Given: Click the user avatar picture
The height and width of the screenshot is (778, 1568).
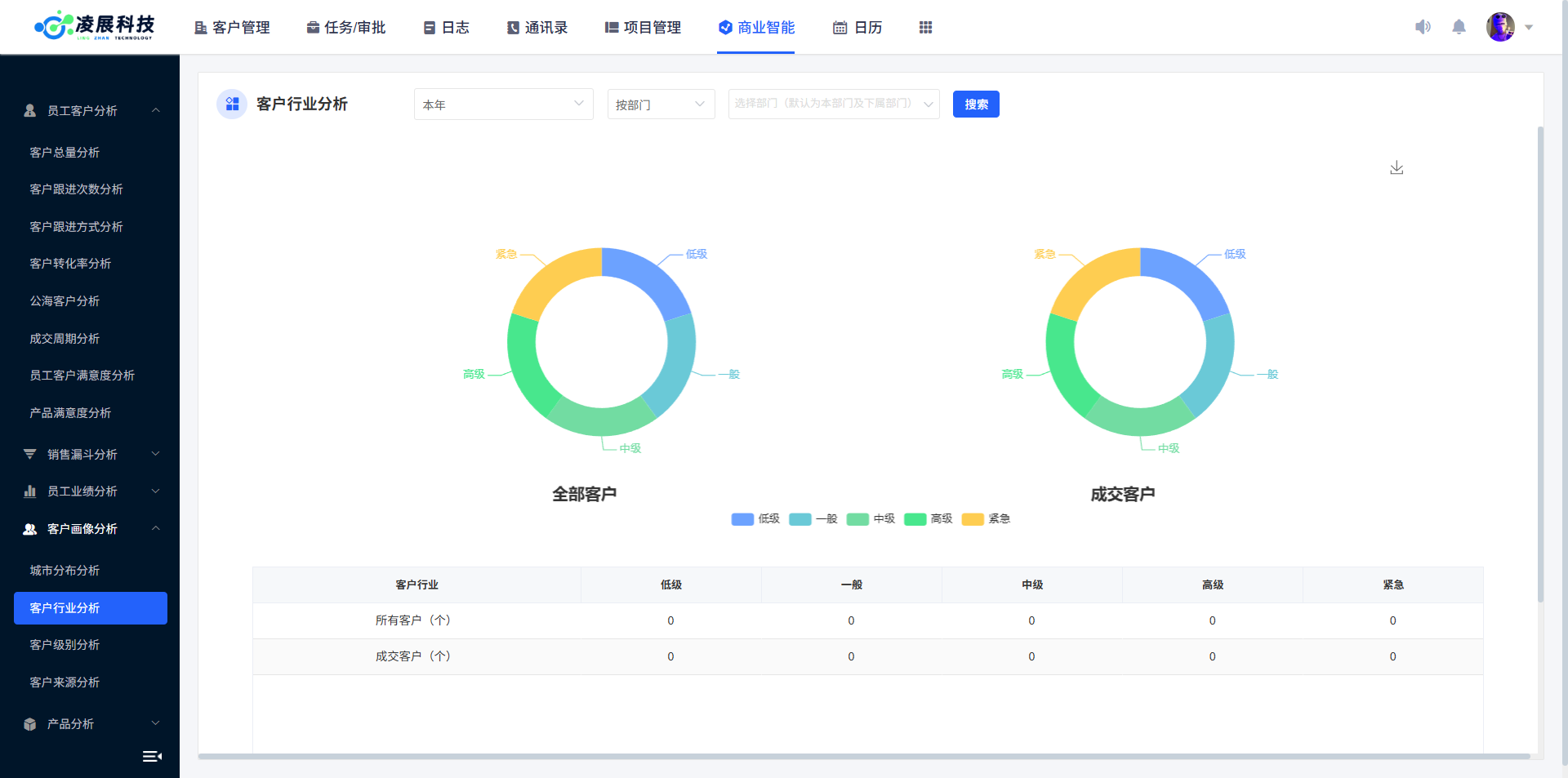Looking at the screenshot, I should [x=1500, y=27].
